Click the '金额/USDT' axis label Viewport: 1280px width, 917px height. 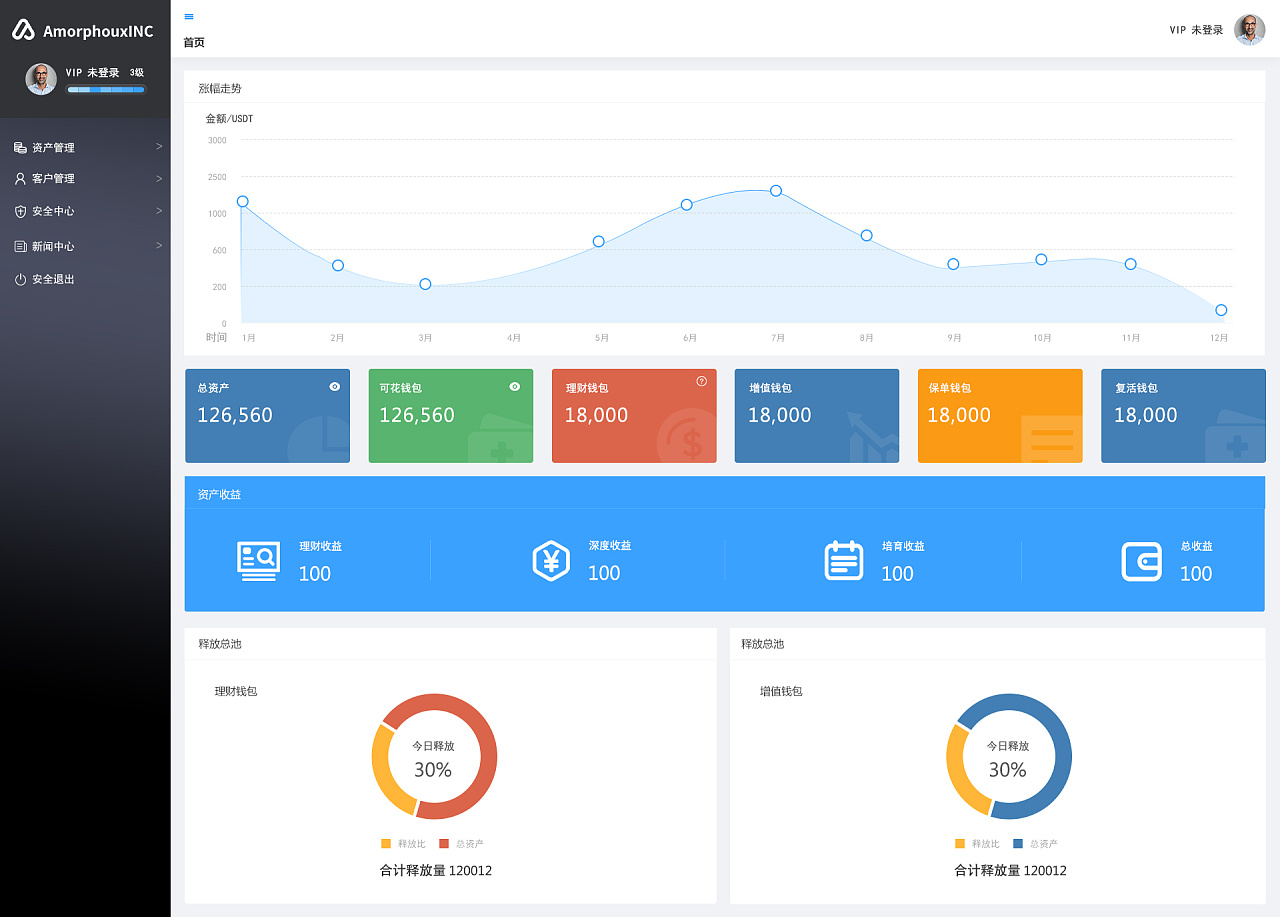point(229,118)
